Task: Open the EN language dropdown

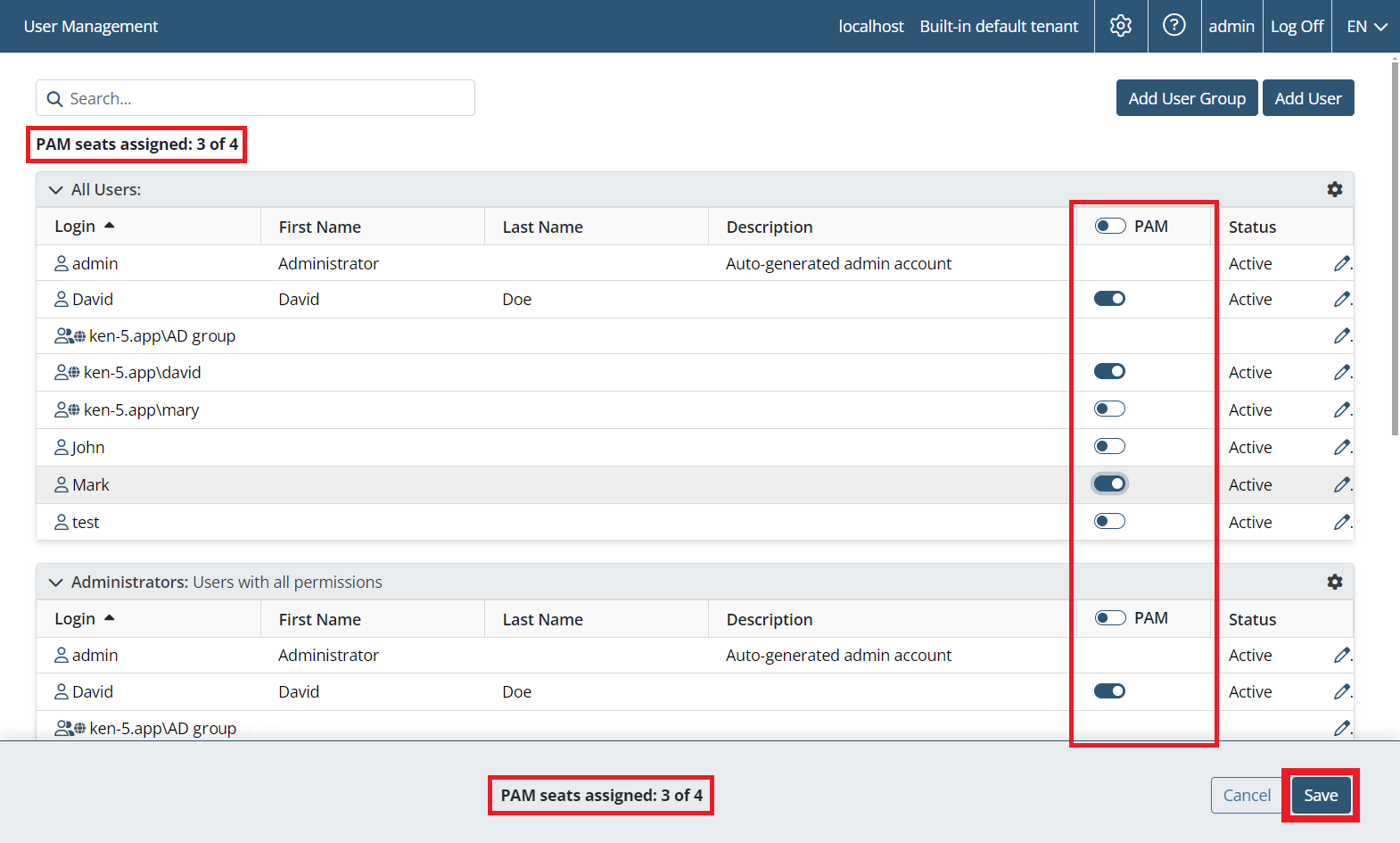Action: coord(1366,27)
